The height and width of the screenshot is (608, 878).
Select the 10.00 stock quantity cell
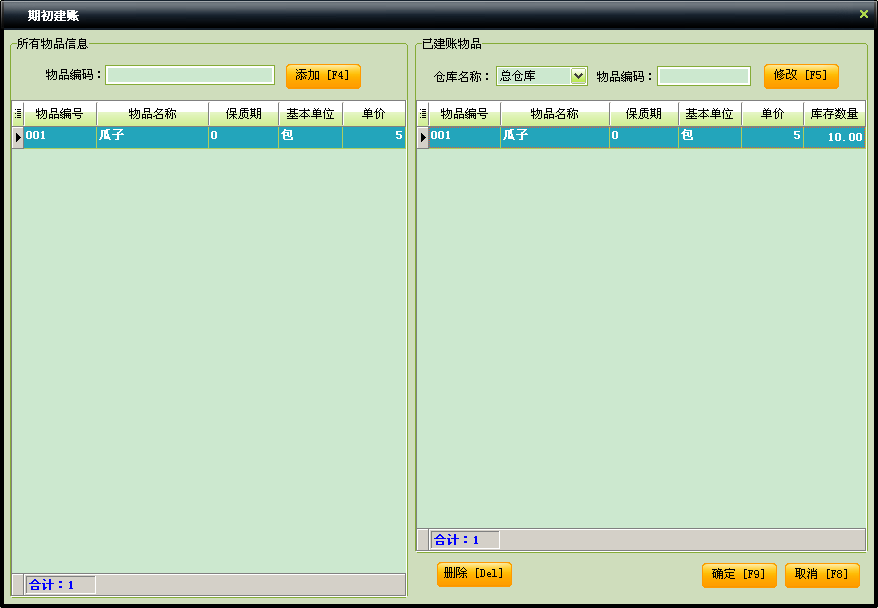pos(834,137)
